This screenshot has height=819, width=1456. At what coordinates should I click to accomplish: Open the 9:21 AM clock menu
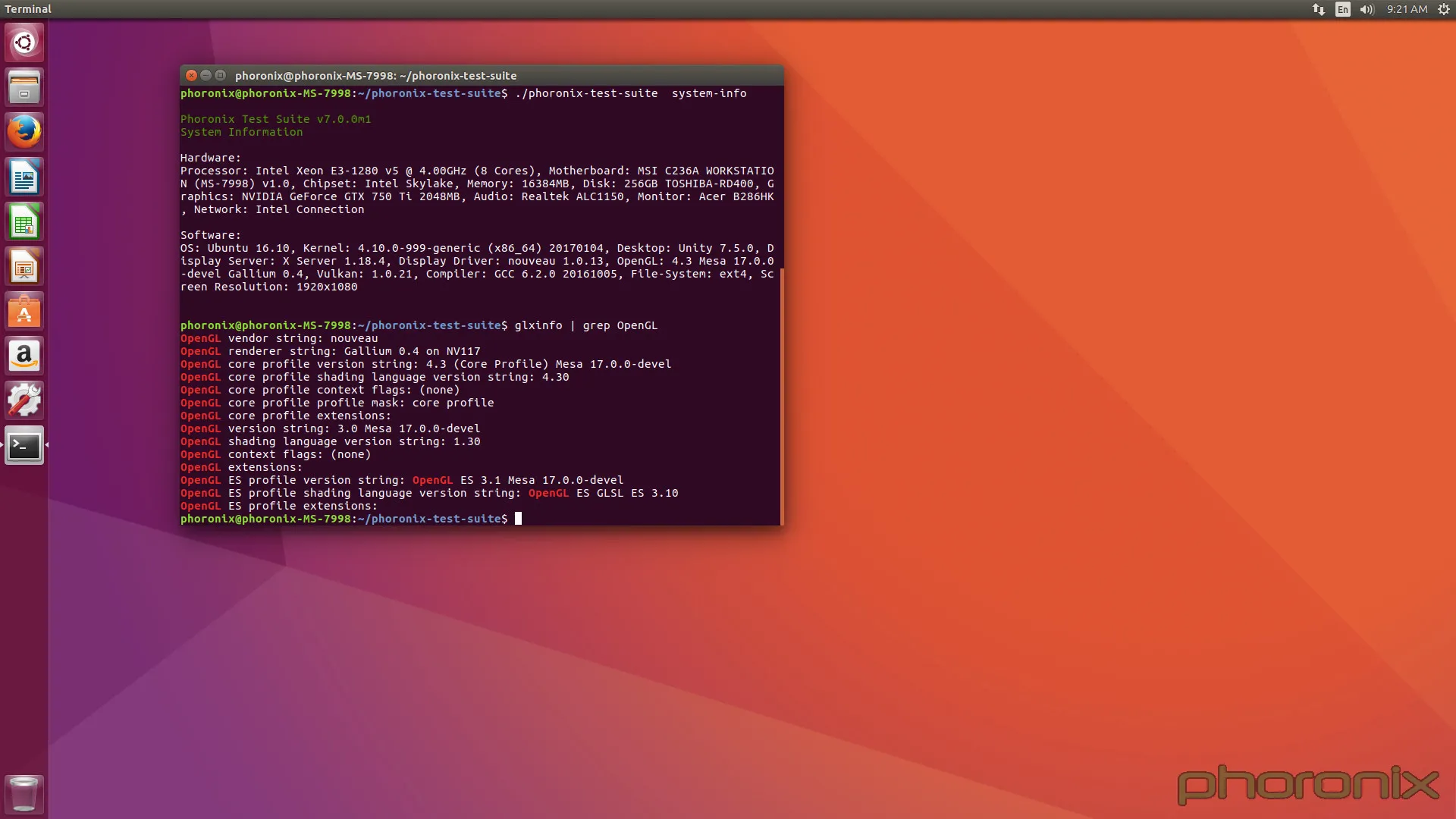click(x=1407, y=9)
